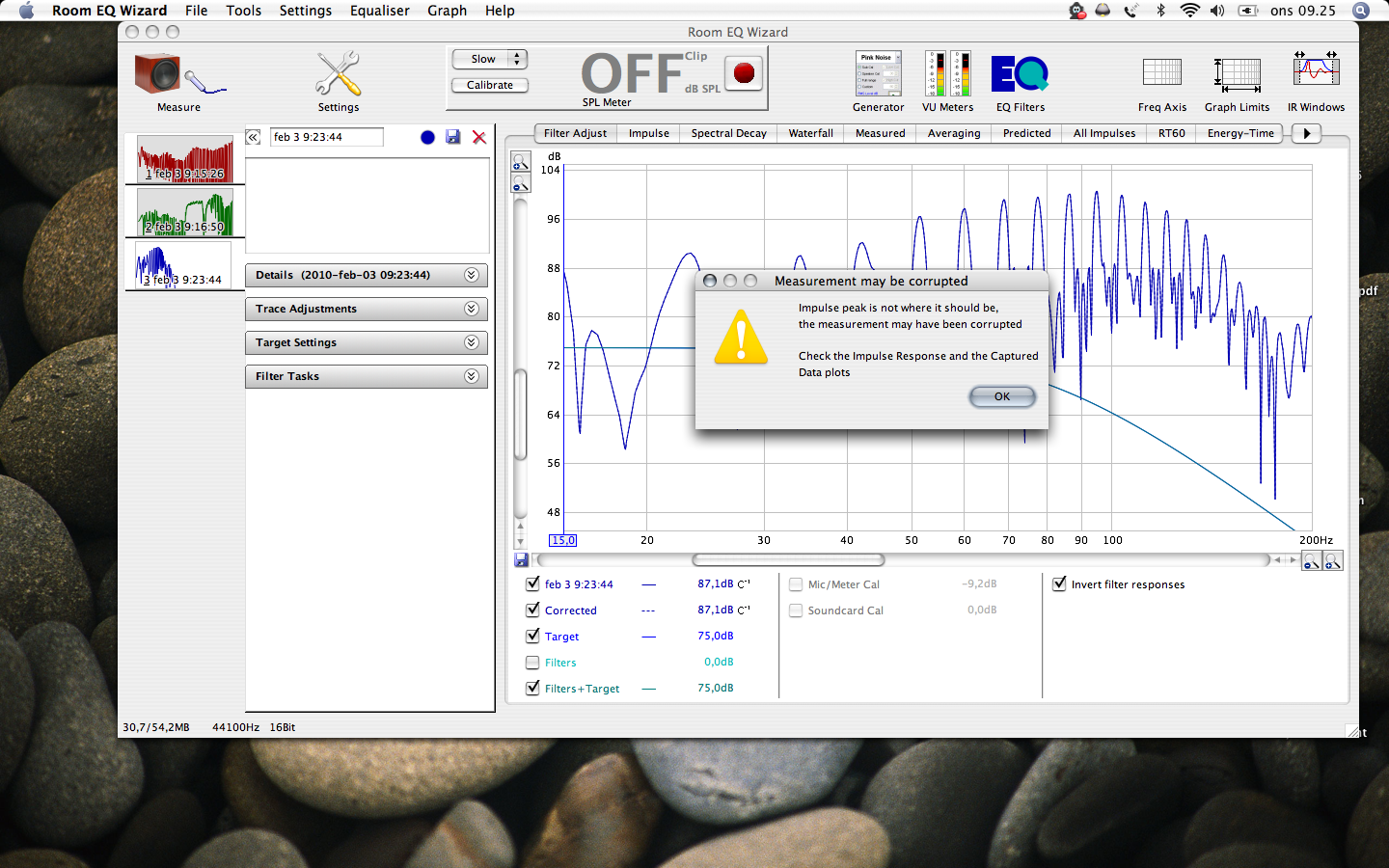Click the volume icon in the menu bar
This screenshot has height=868, width=1389.
1217,11
